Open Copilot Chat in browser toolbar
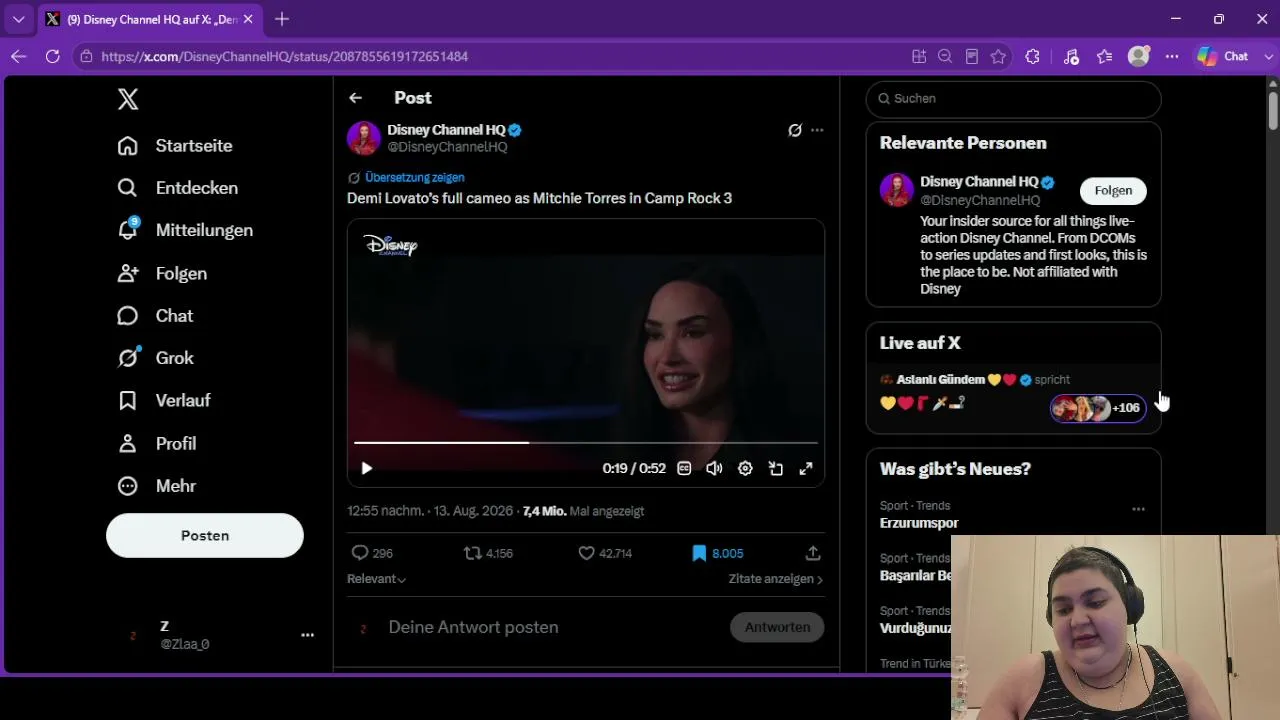 pyautogui.click(x=1224, y=57)
